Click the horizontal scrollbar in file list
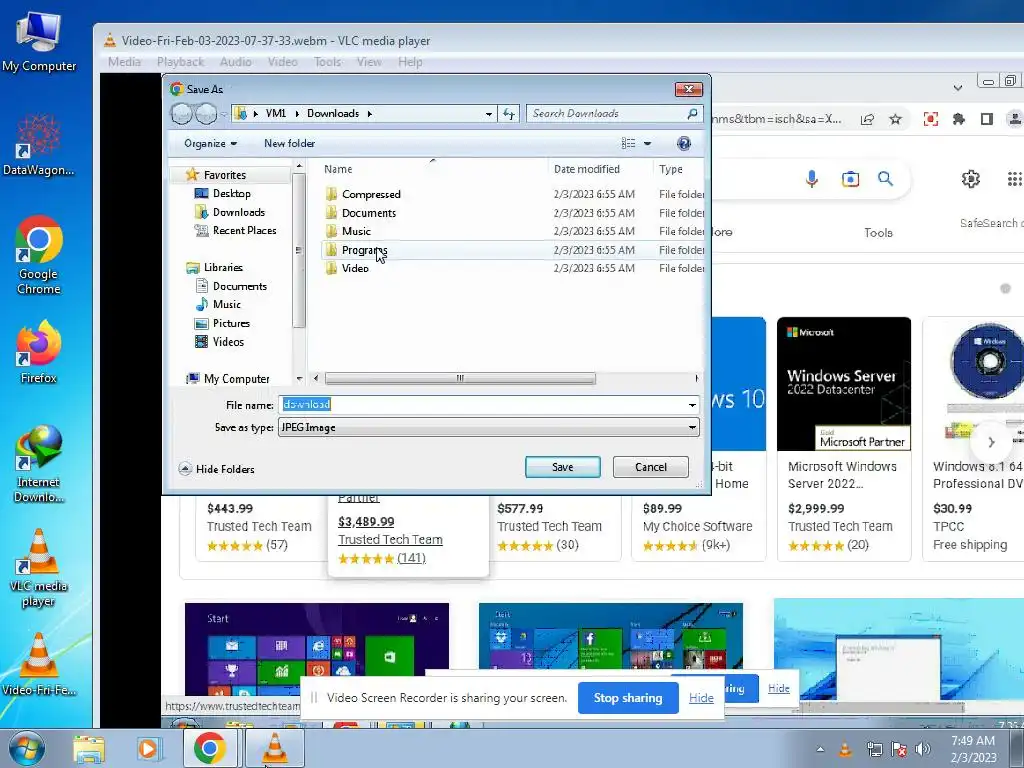This screenshot has height=768, width=1024. (460, 378)
